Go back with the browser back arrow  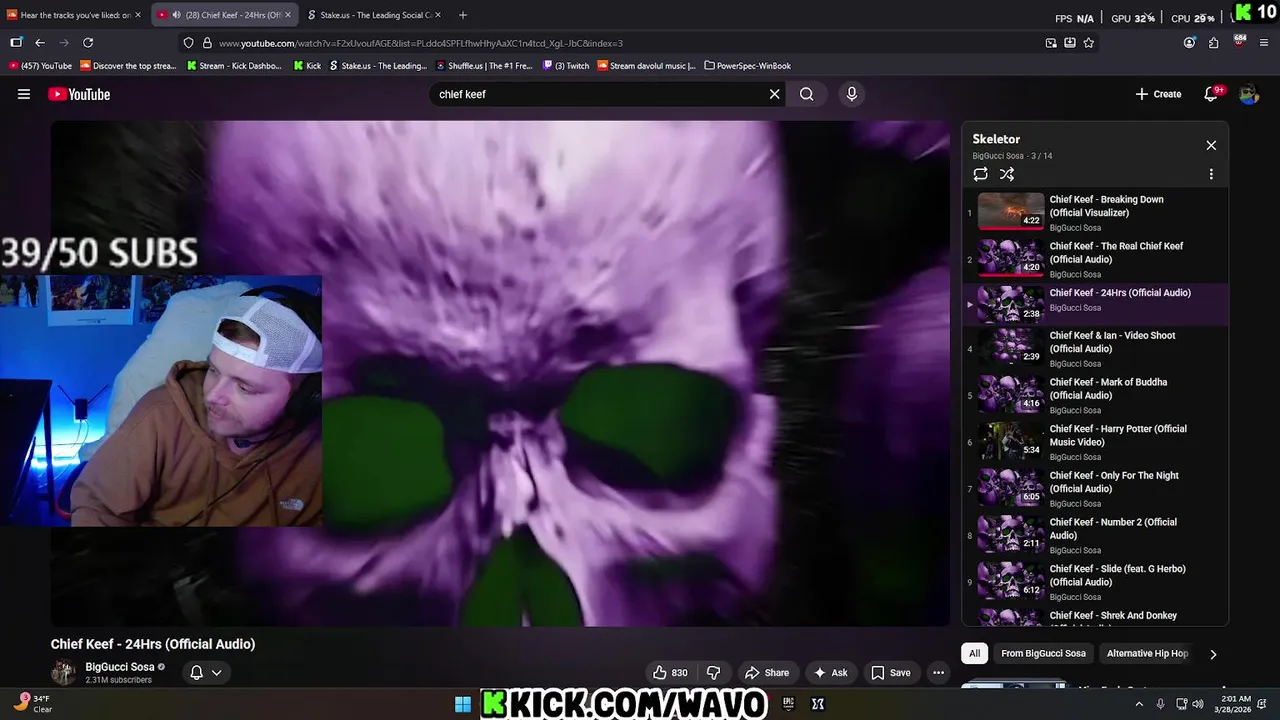40,43
